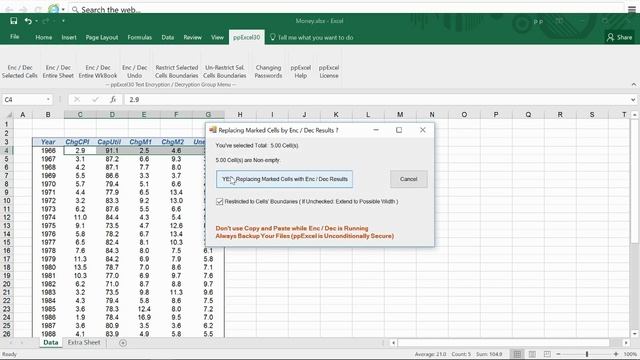Click the Select All corner triangle
The image size is (640, 360).
pos(8,115)
